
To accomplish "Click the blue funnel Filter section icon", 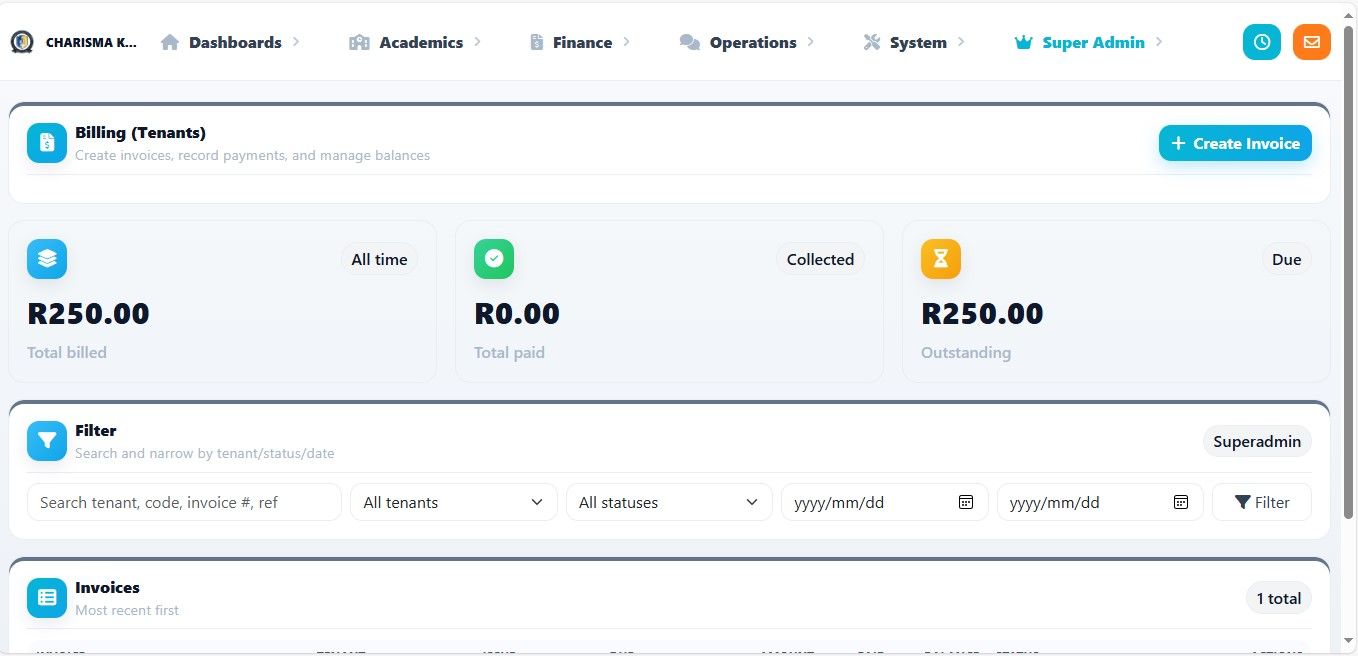I will 47,441.
